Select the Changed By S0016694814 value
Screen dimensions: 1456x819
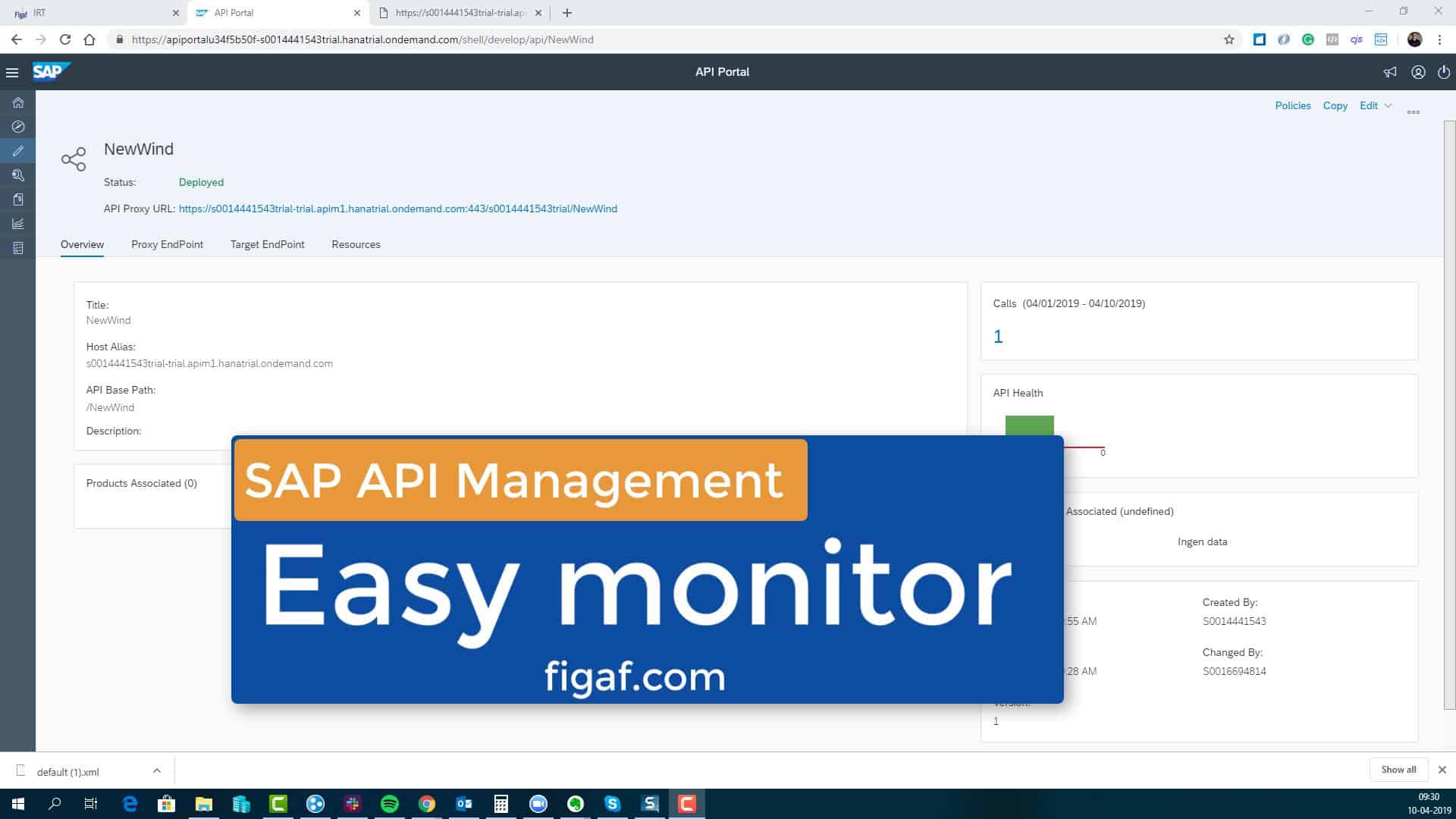[x=1234, y=671]
